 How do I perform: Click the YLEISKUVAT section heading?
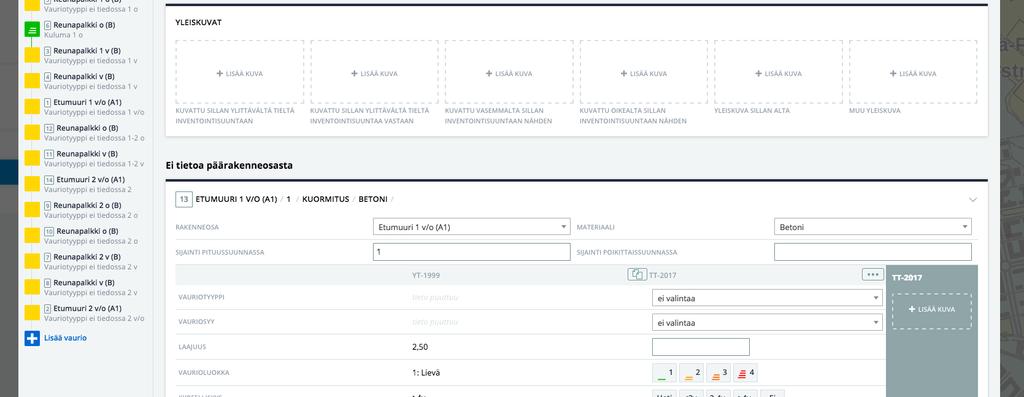(199, 22)
